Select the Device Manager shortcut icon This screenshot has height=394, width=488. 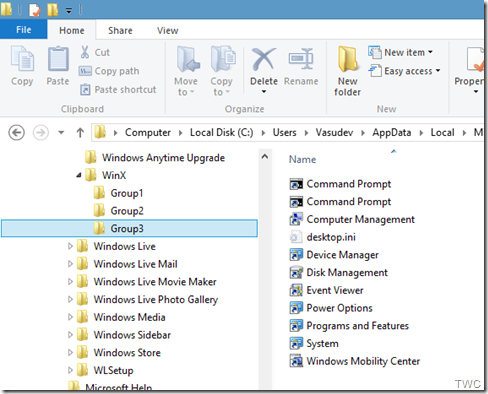point(296,255)
